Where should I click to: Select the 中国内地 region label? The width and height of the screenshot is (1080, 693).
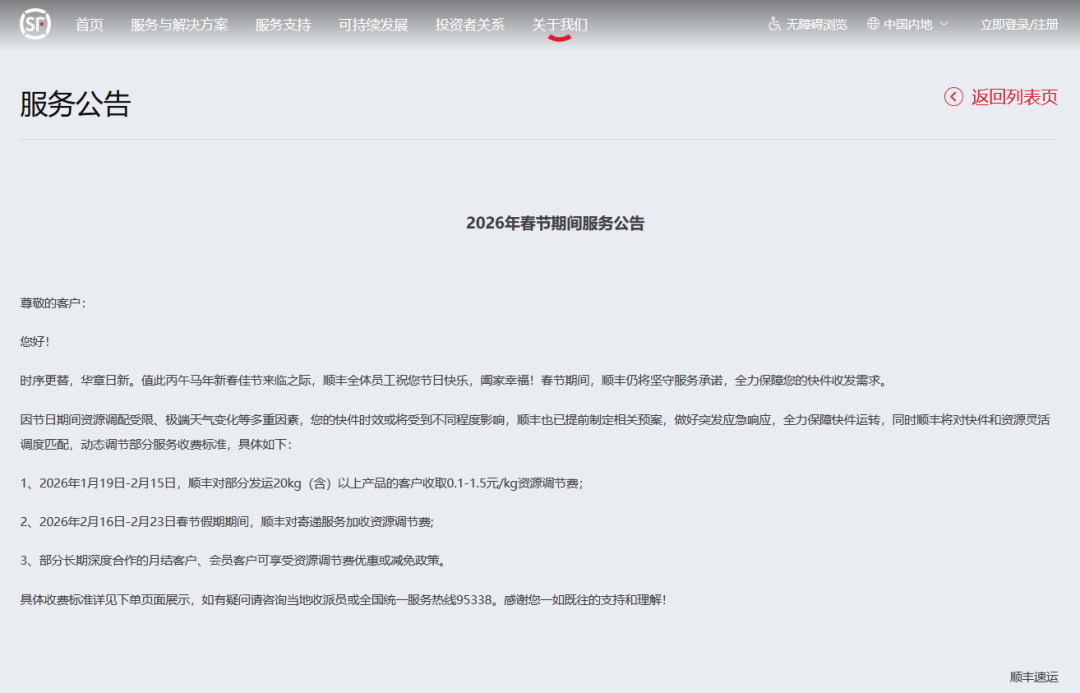pos(908,24)
